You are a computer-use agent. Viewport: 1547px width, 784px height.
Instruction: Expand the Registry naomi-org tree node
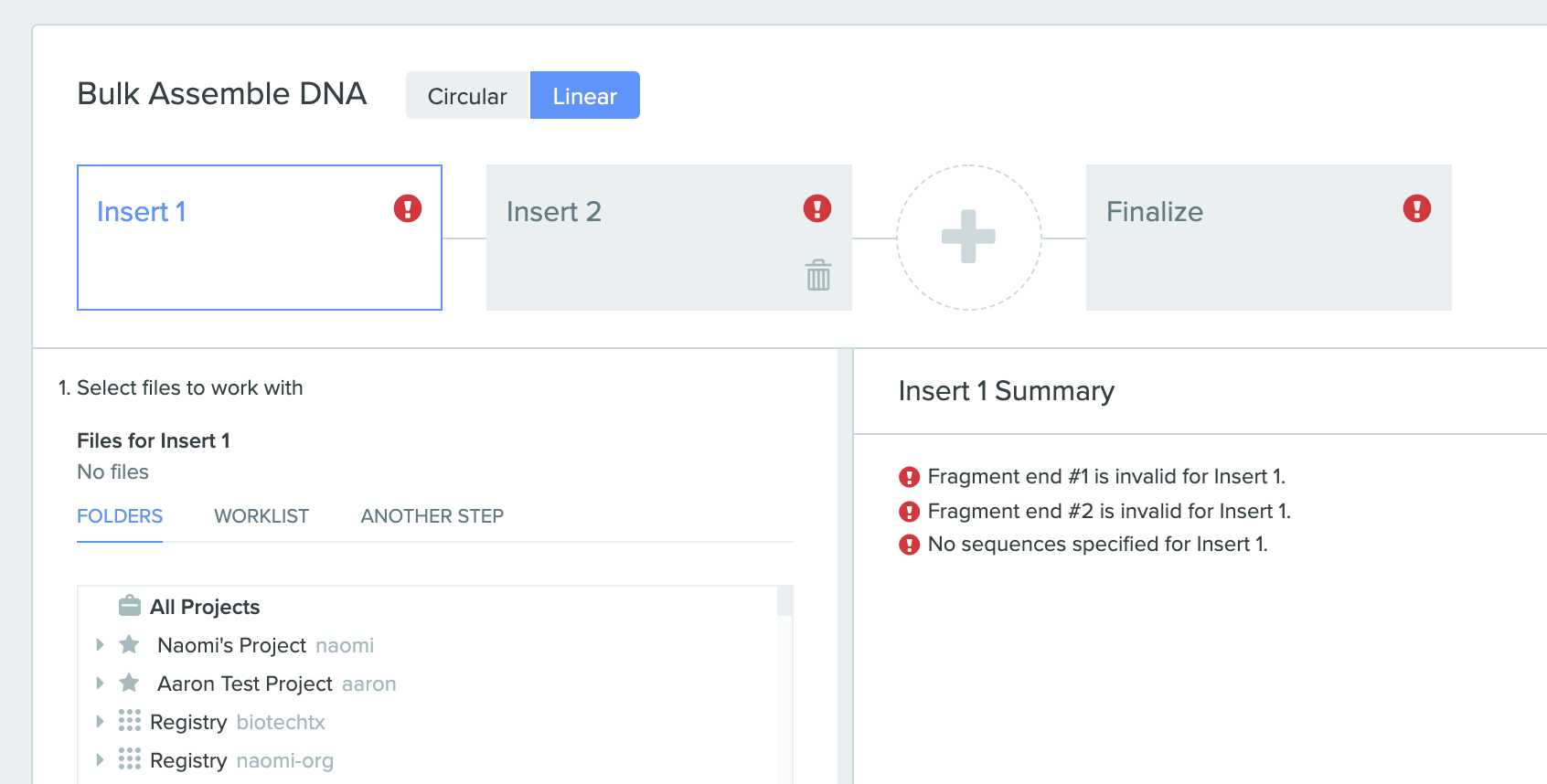coord(100,759)
